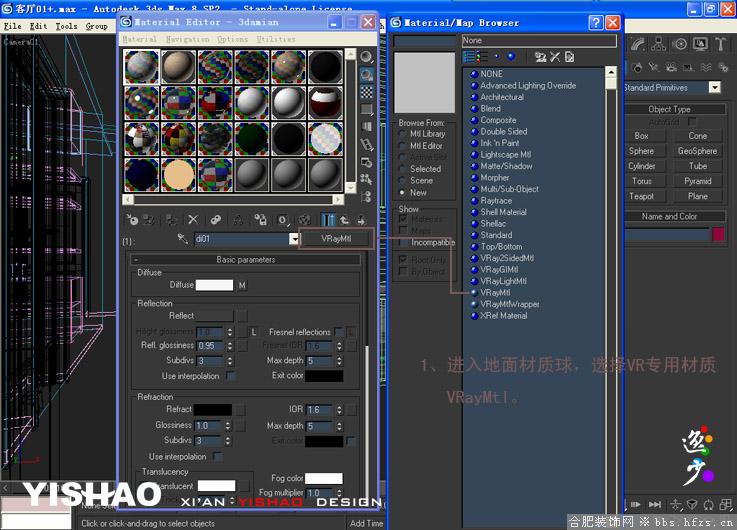Switch browser to View List icon

pyautogui.click(x=469, y=57)
